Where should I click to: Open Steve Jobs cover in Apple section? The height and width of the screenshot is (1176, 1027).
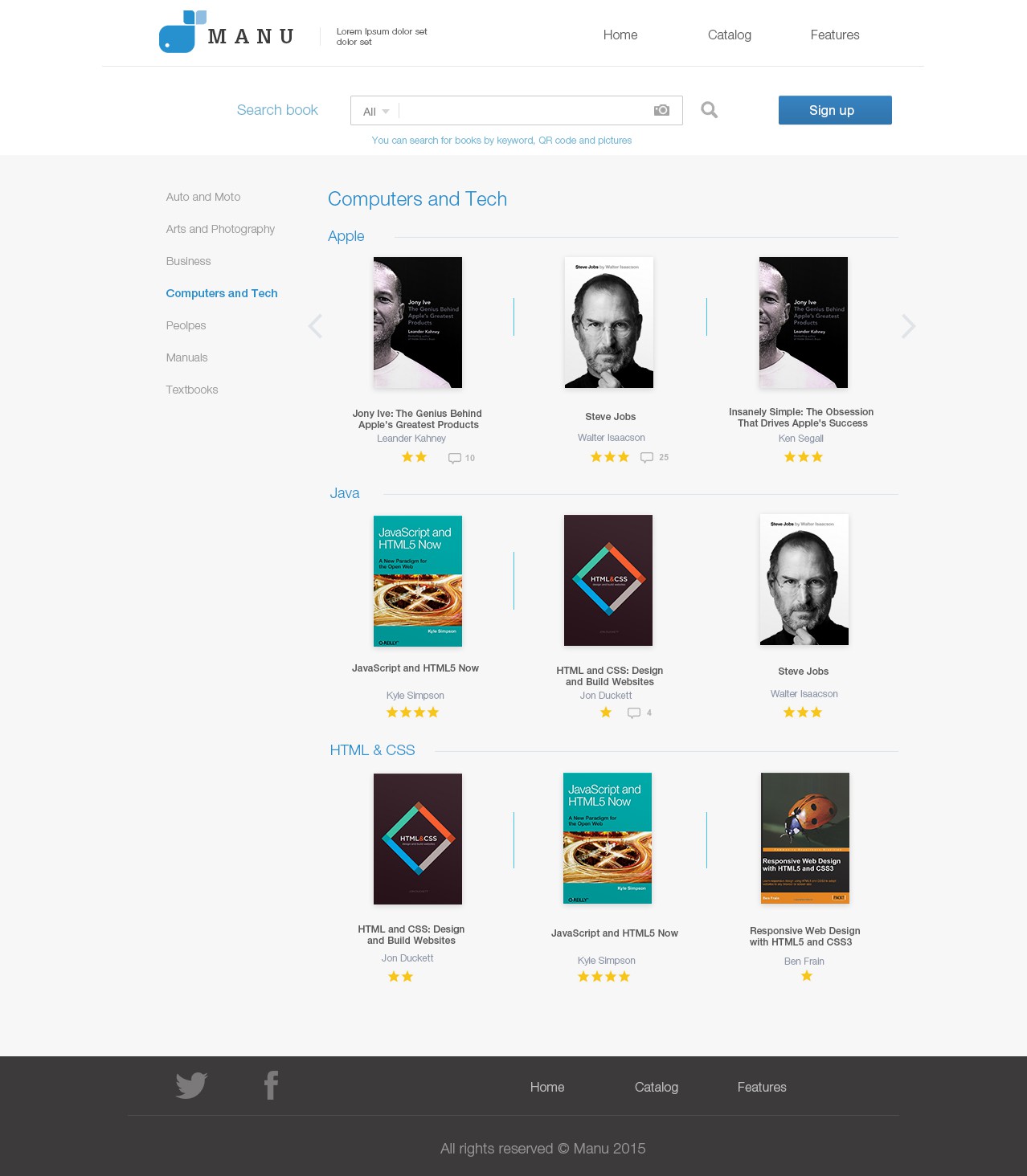point(609,322)
